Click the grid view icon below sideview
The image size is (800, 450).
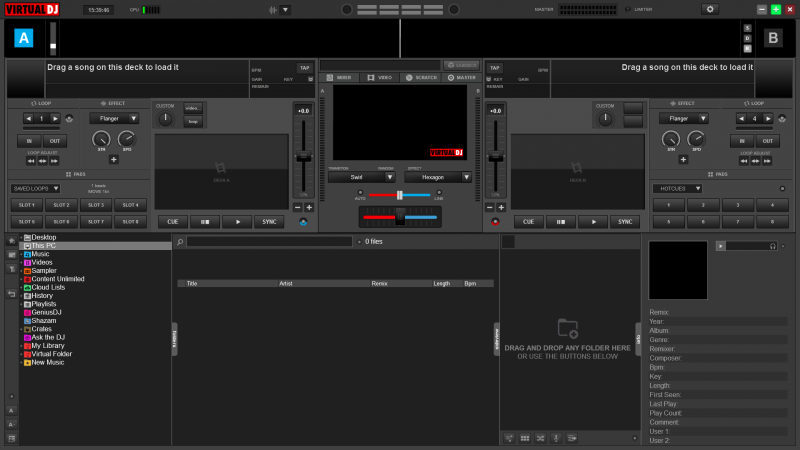point(524,438)
